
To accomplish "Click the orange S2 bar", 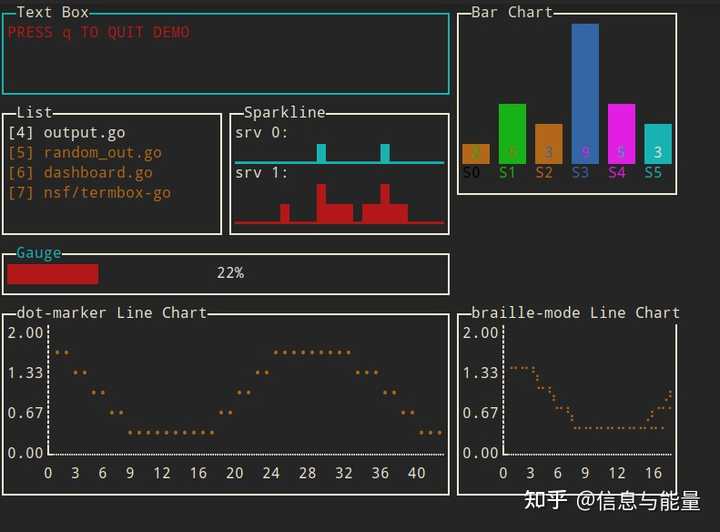I will tap(548, 144).
